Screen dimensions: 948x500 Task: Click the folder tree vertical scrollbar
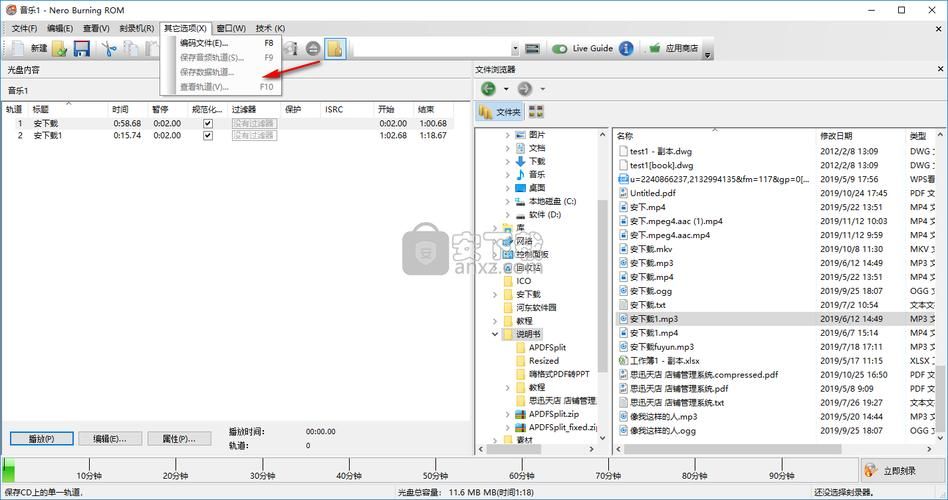[602, 284]
